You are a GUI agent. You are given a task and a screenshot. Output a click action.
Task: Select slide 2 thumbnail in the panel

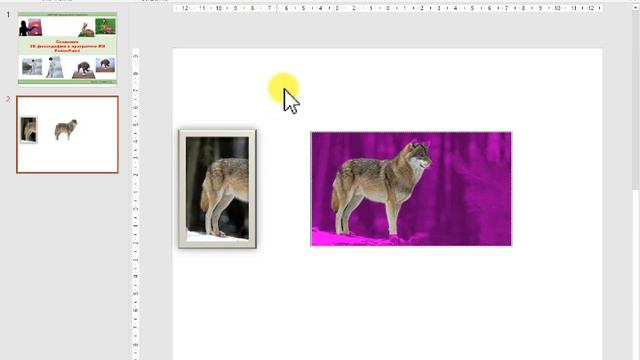[x=67, y=135]
